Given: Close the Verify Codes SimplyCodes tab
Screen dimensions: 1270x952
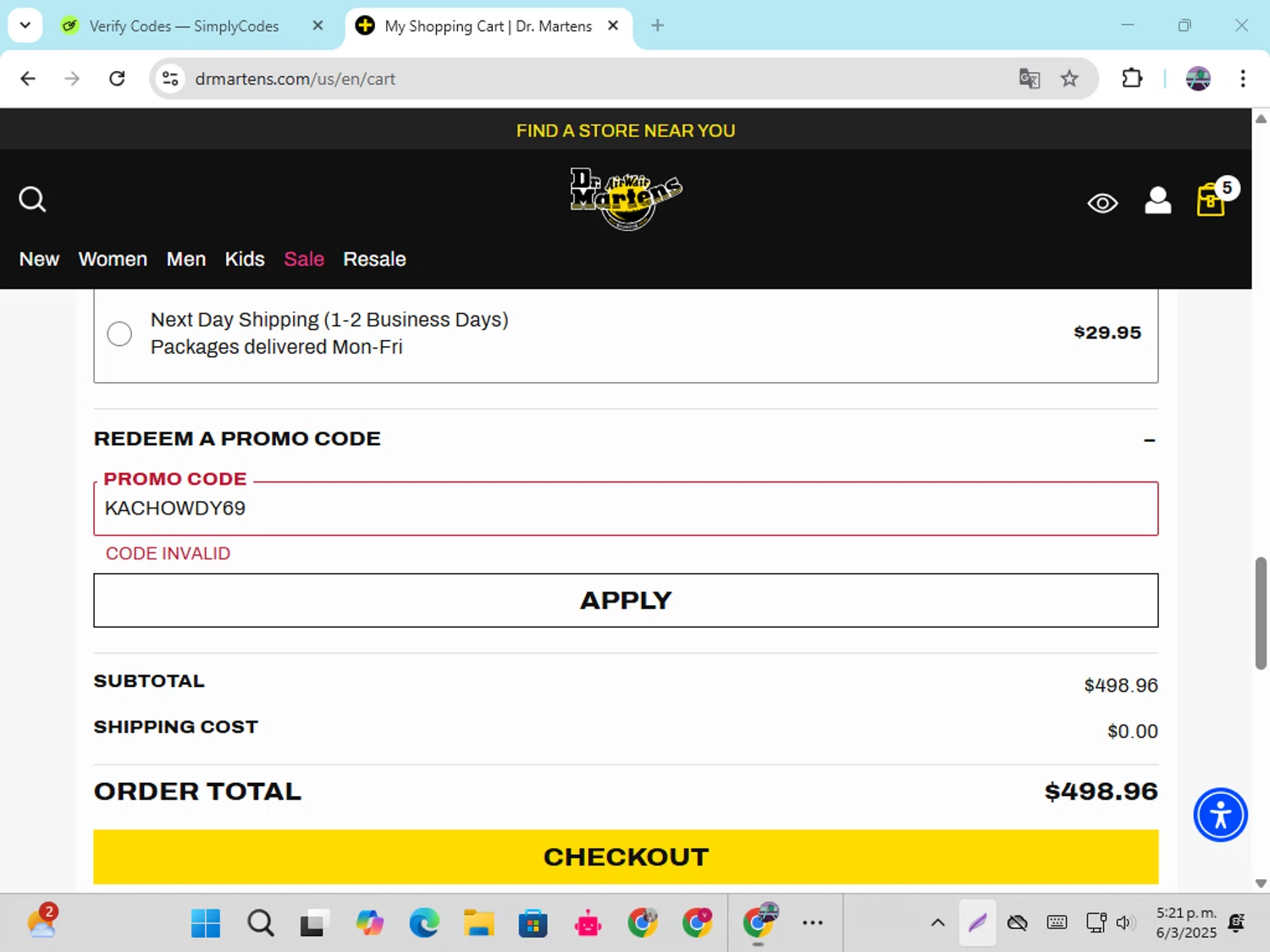Looking at the screenshot, I should point(317,25).
